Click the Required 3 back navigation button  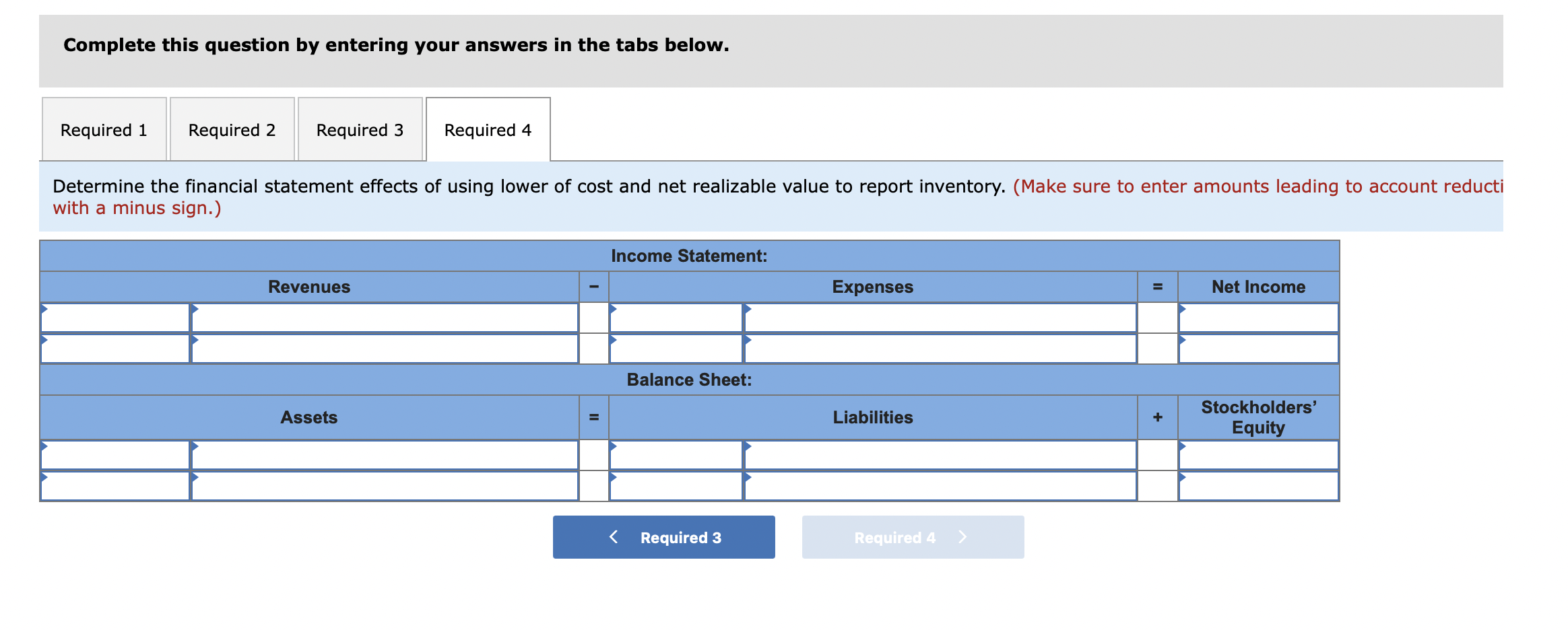[663, 536]
